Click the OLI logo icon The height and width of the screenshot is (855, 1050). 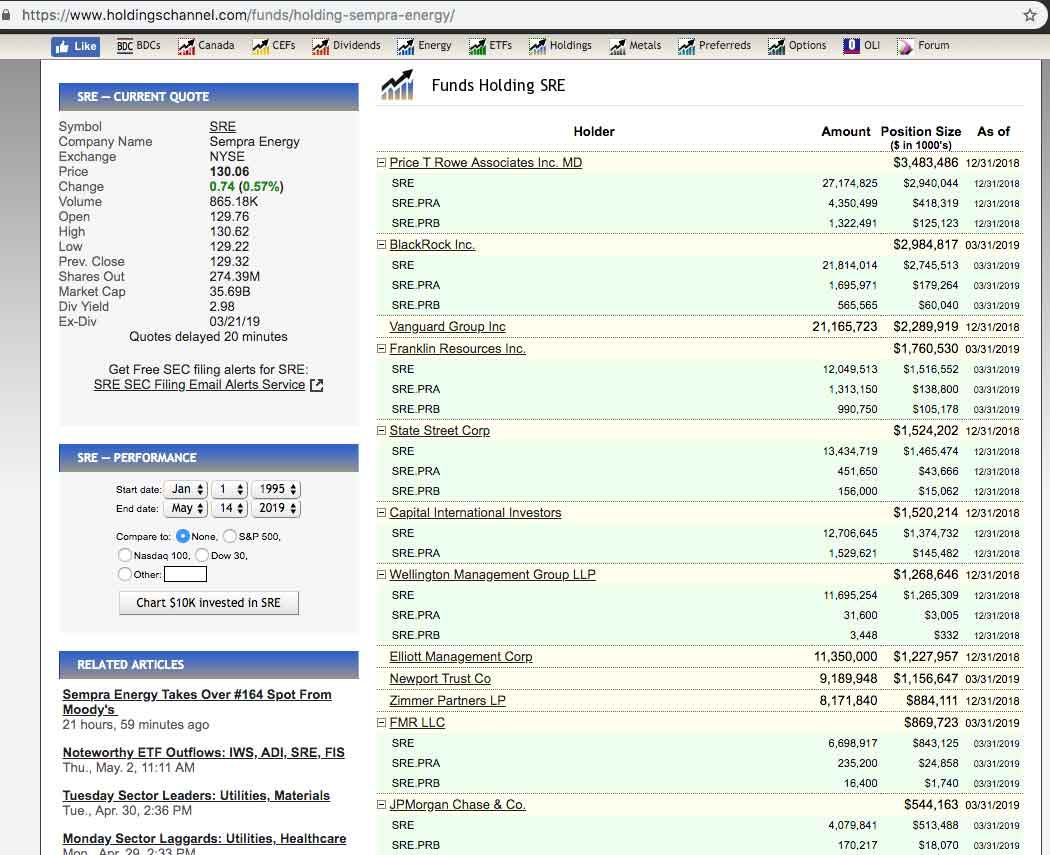click(851, 46)
